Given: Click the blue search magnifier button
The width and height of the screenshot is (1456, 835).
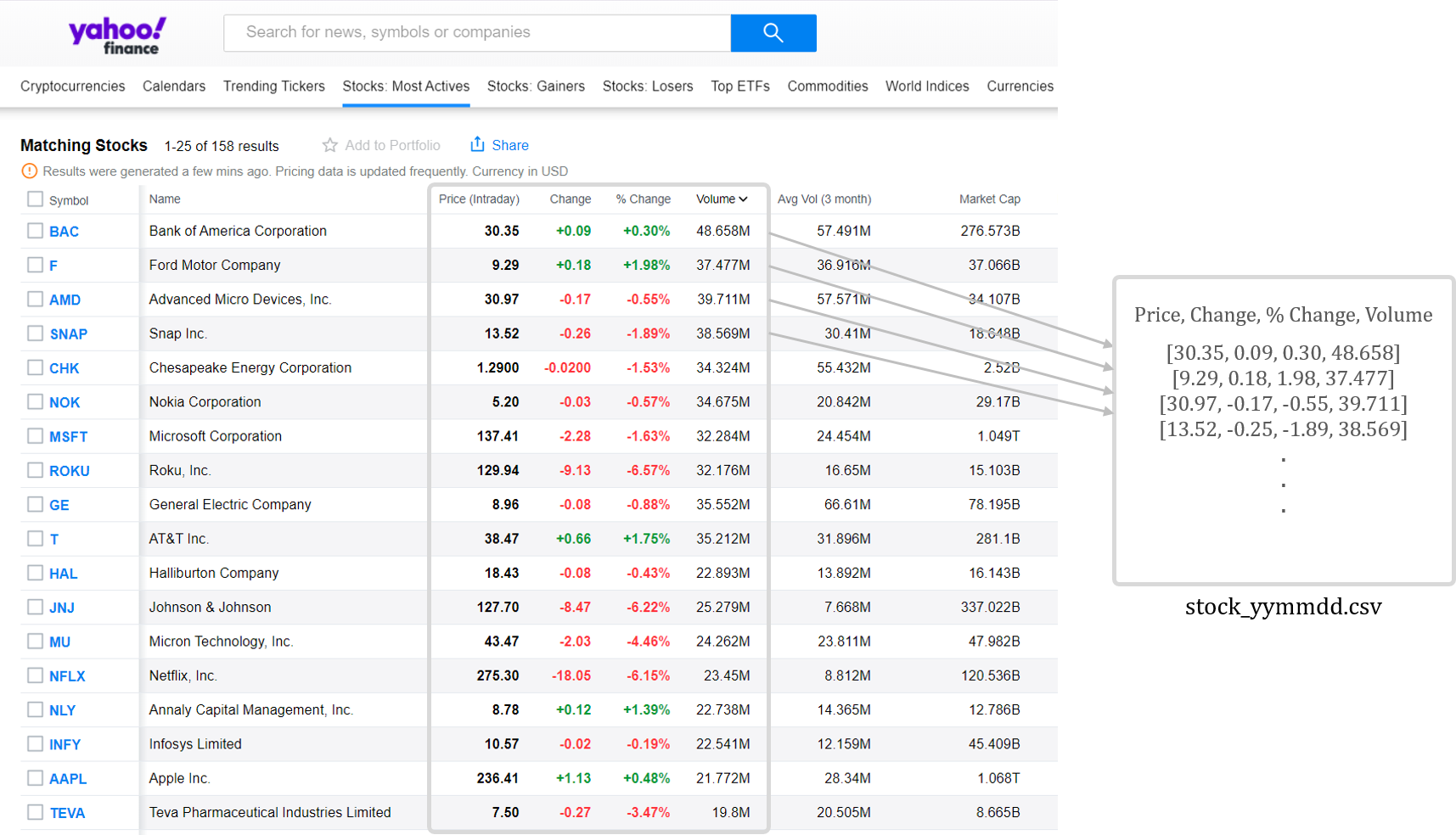Looking at the screenshot, I should pyautogui.click(x=773, y=33).
